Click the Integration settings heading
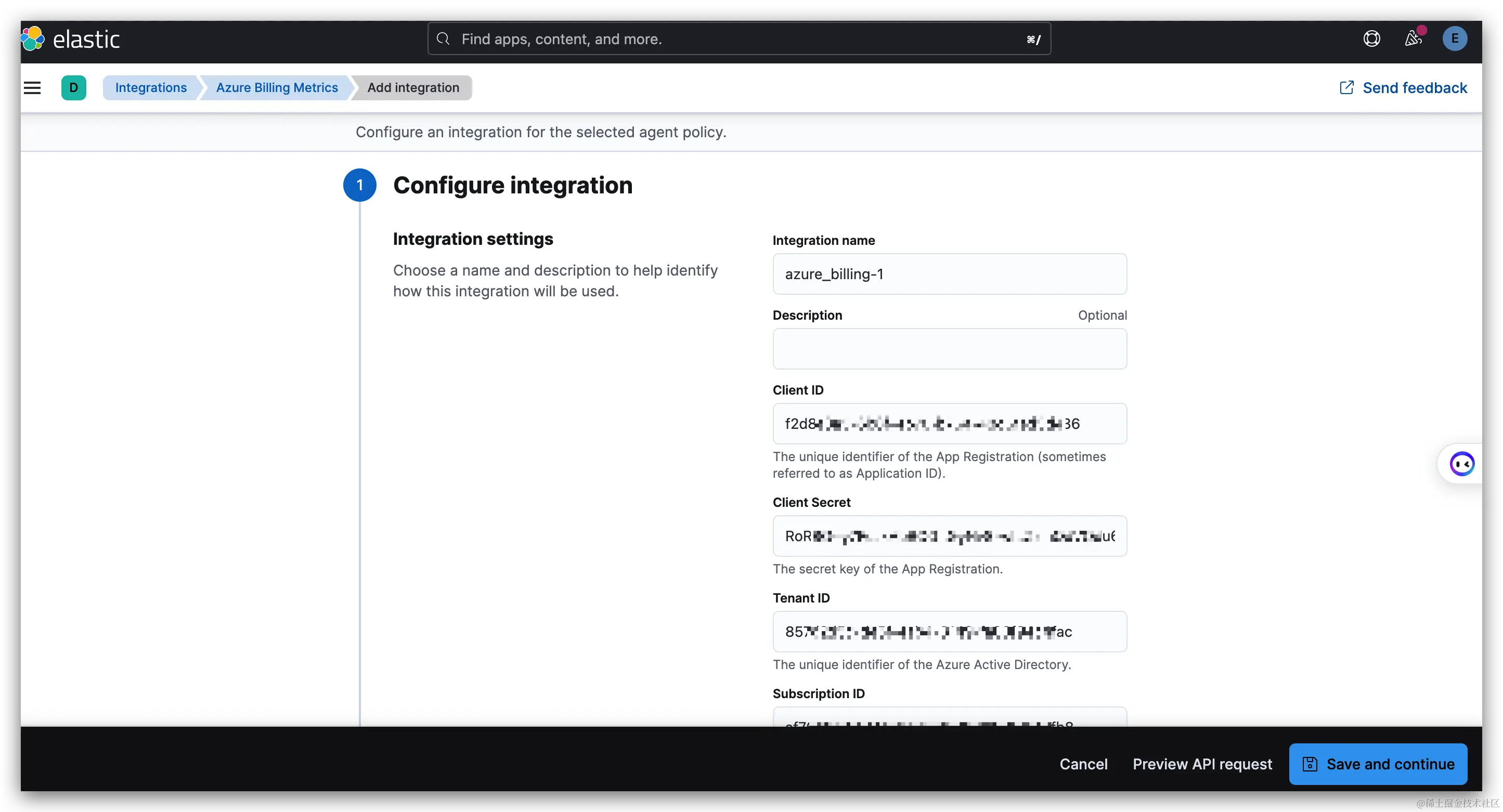This screenshot has width=1503, height=812. click(473, 239)
